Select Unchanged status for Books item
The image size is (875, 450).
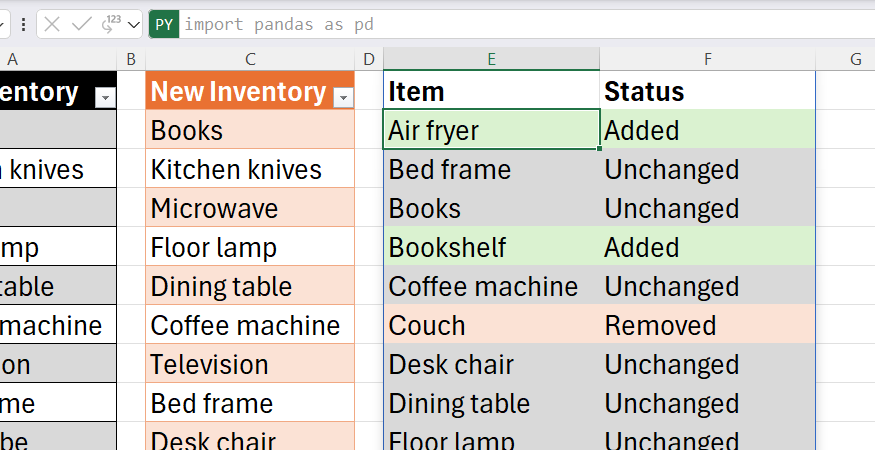[708, 208]
